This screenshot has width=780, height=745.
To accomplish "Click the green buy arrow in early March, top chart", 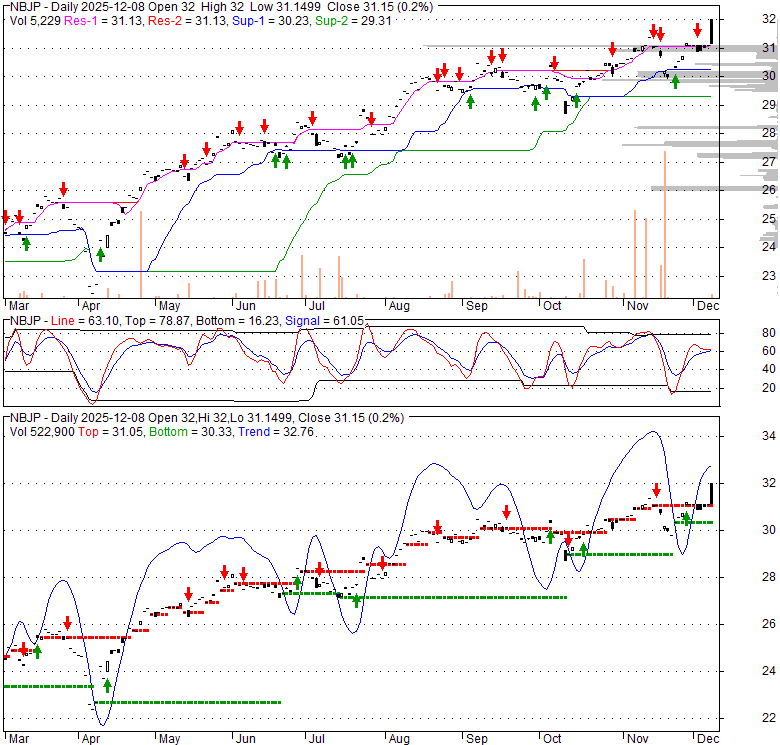I will [x=26, y=242].
